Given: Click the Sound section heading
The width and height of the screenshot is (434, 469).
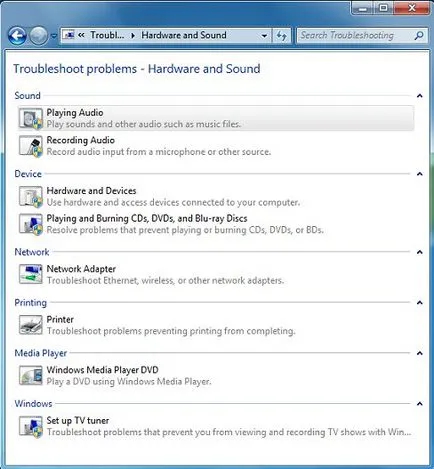Looking at the screenshot, I should click(x=27, y=96).
